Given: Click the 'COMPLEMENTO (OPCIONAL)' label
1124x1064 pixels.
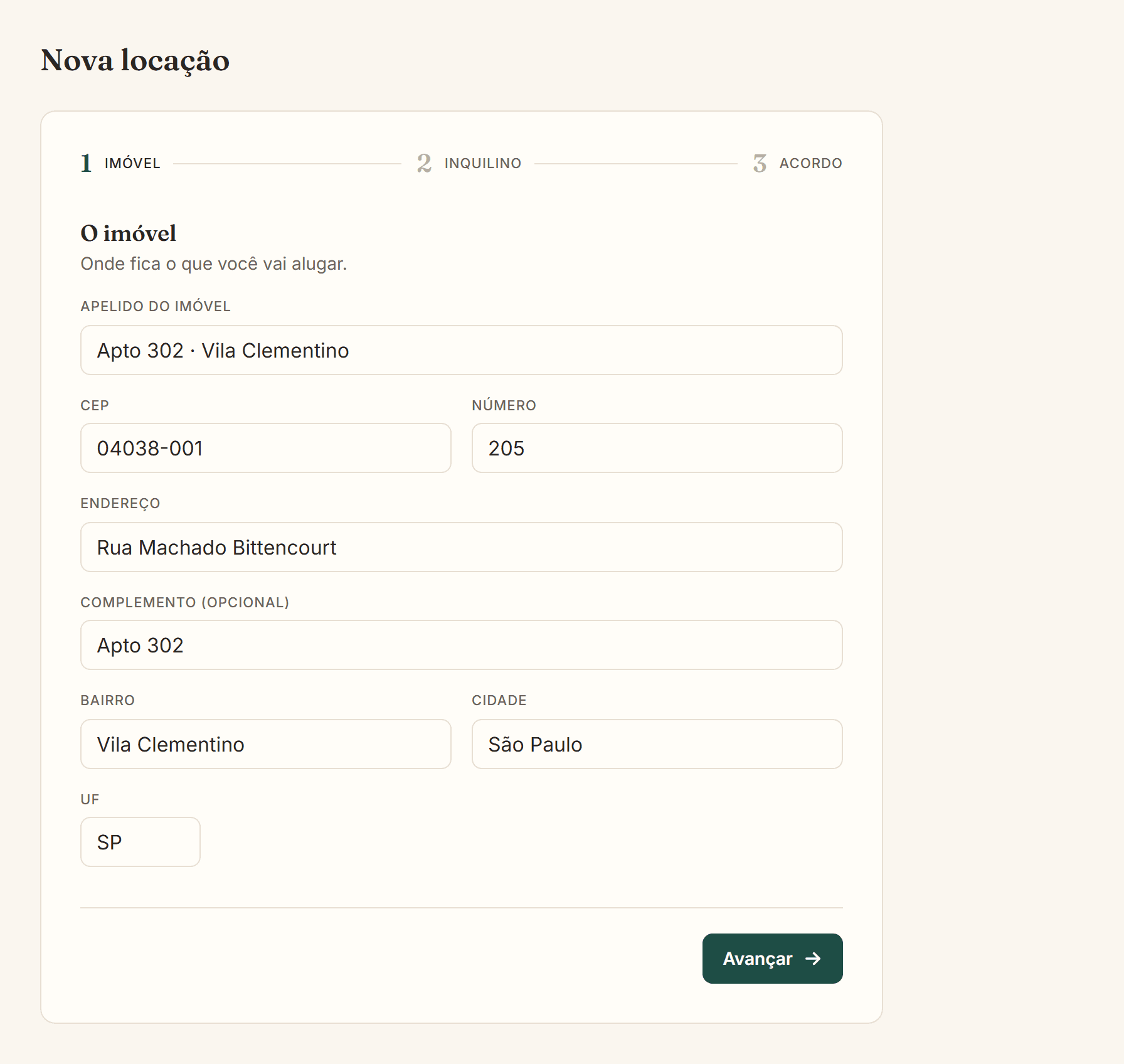Looking at the screenshot, I should (x=185, y=602).
